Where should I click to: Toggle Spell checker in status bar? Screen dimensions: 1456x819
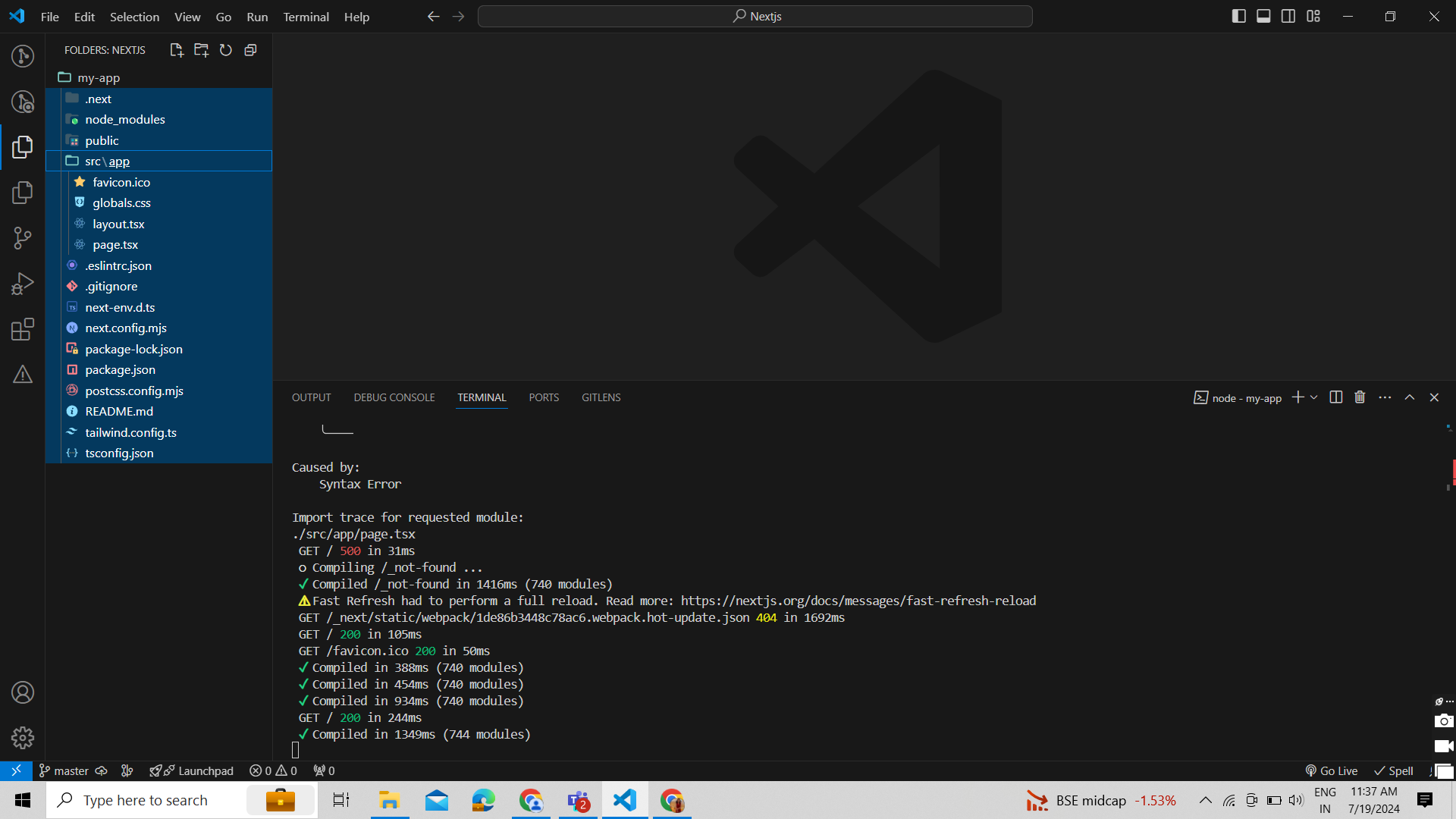click(x=1393, y=770)
